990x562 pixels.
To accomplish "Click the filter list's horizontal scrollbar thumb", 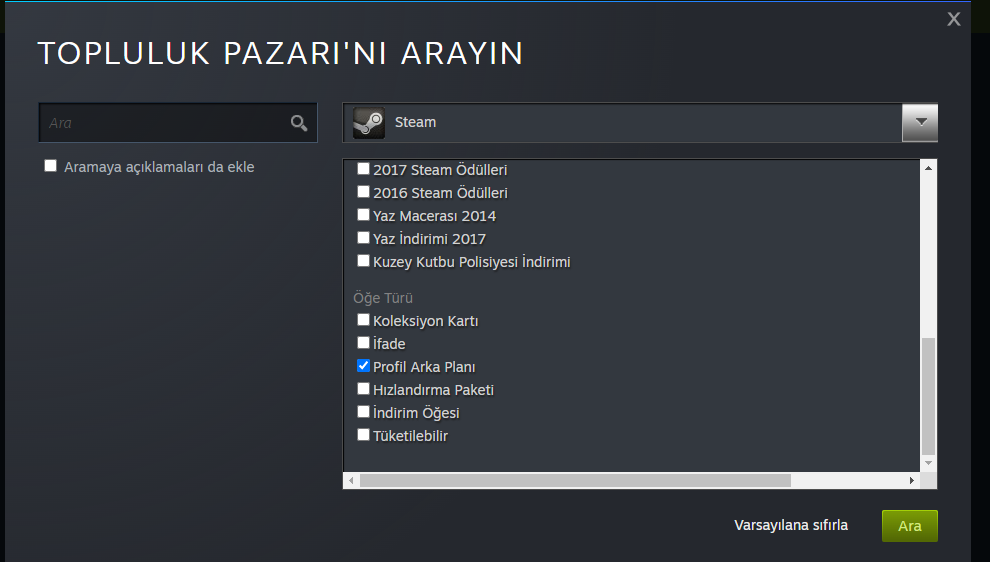I will point(575,481).
